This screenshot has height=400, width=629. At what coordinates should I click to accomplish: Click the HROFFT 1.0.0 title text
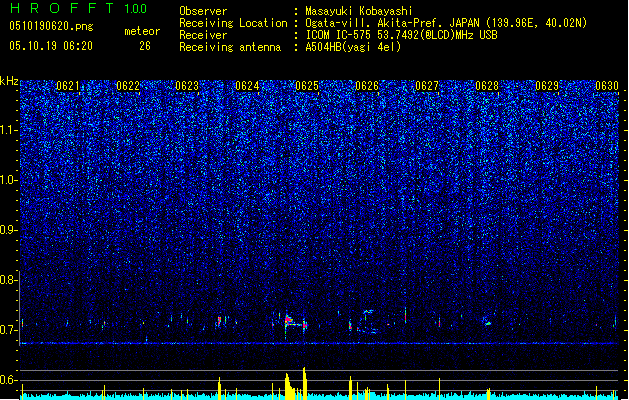79,8
